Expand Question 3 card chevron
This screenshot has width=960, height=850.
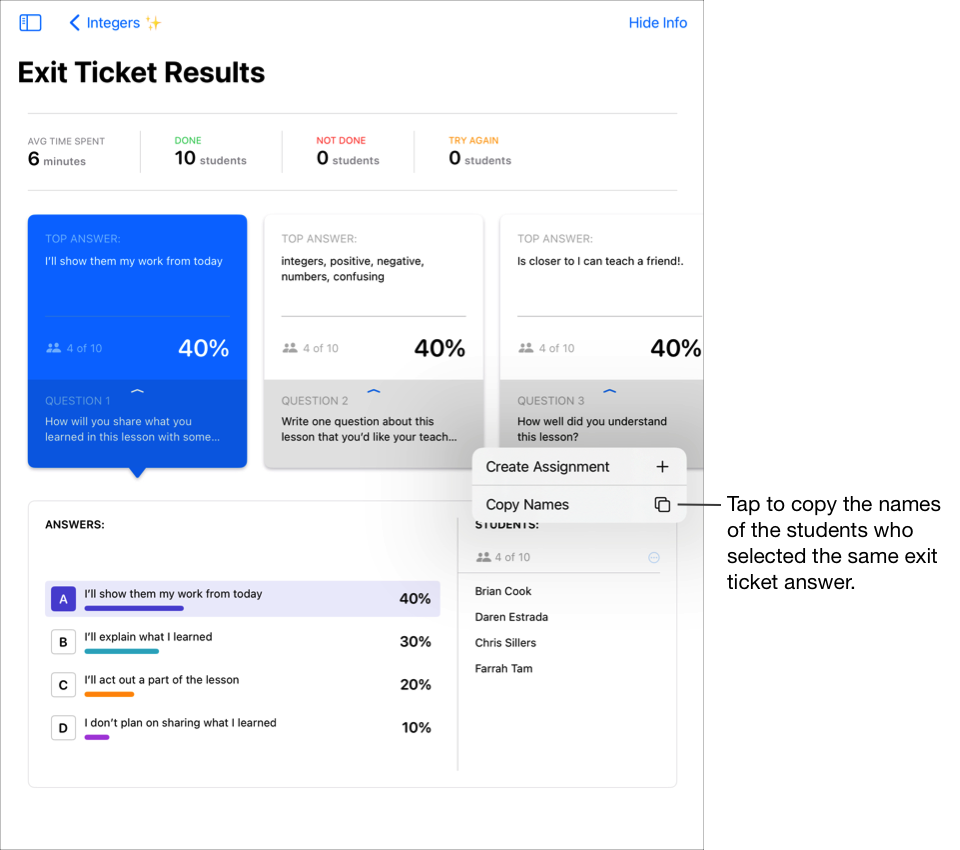click(x=610, y=392)
